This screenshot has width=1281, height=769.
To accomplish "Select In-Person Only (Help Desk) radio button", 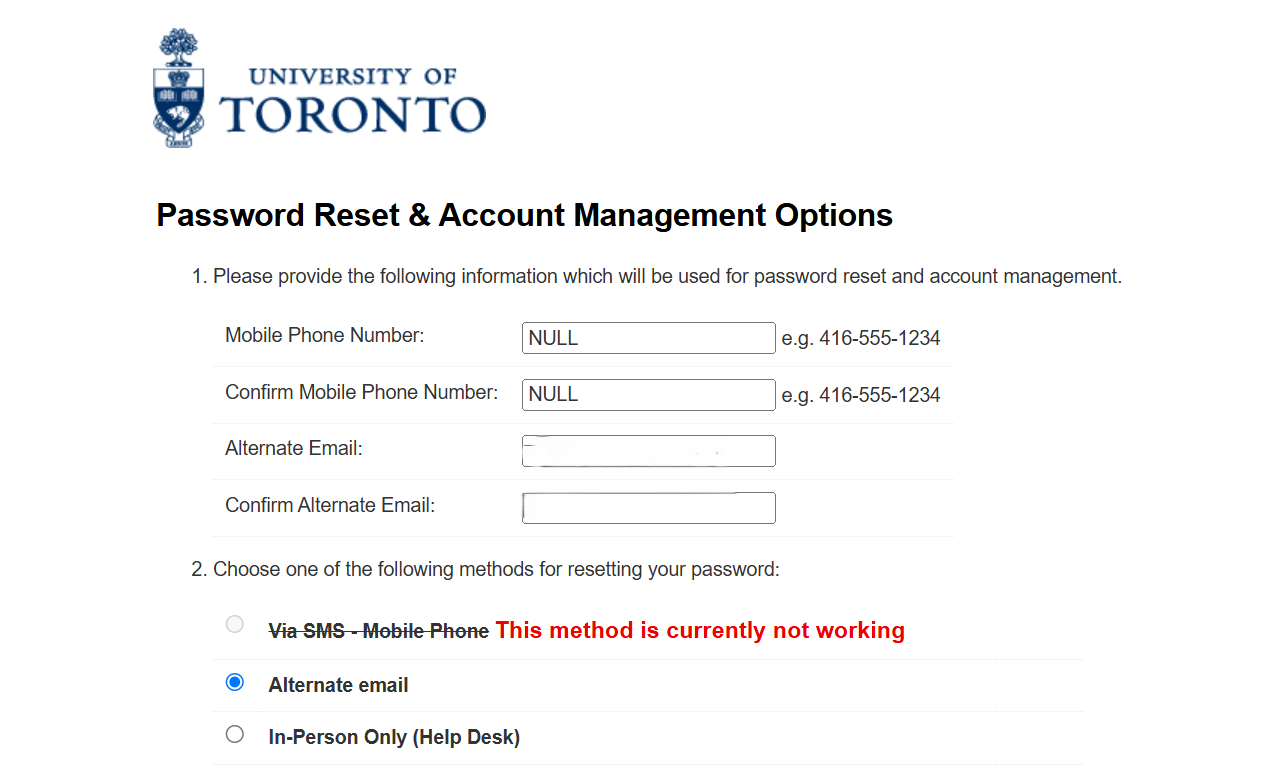I will coord(235,734).
